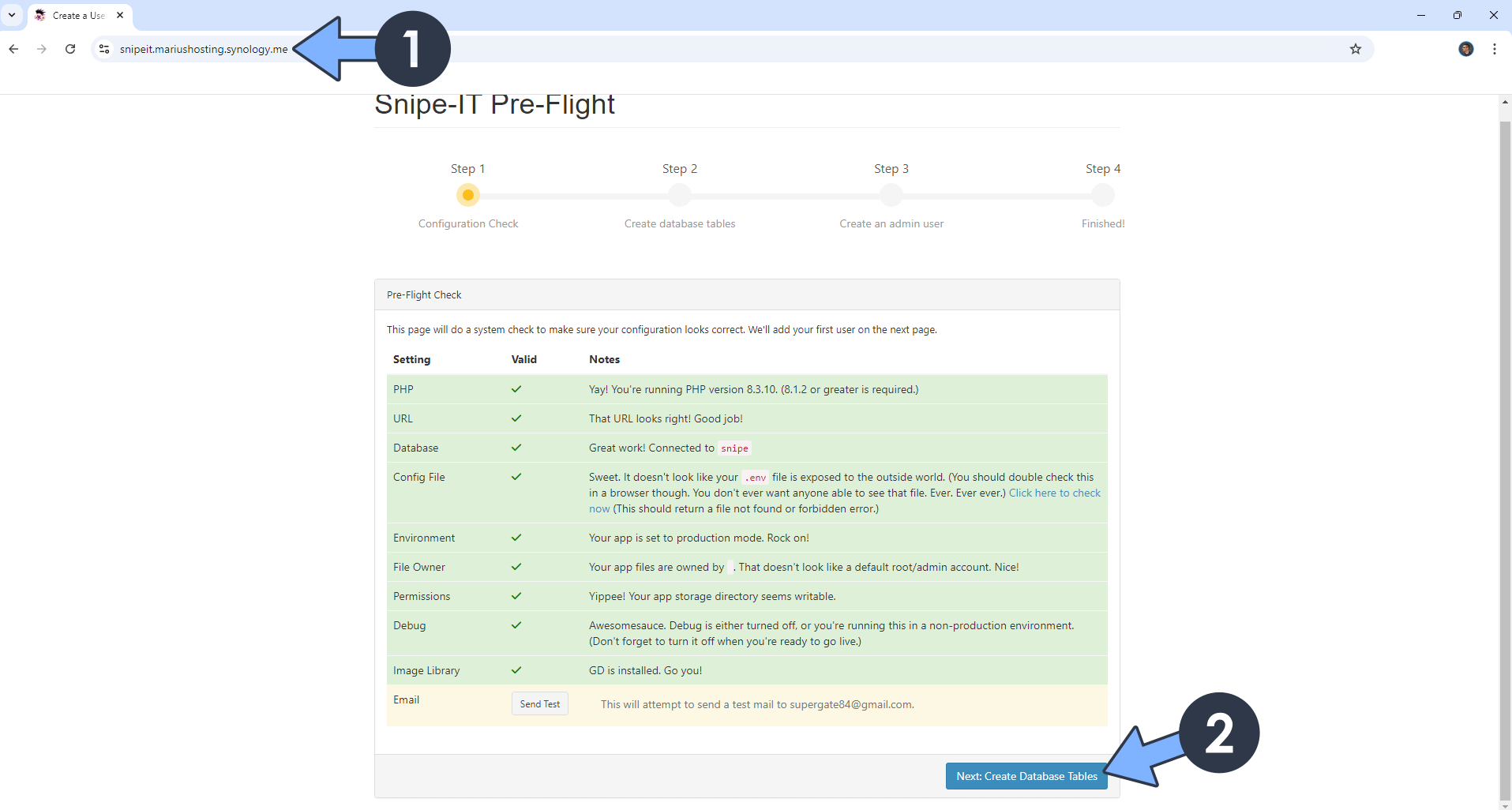Viewport: 1512px width, 810px height.
Task: Click the Send Test email button
Action: point(540,704)
